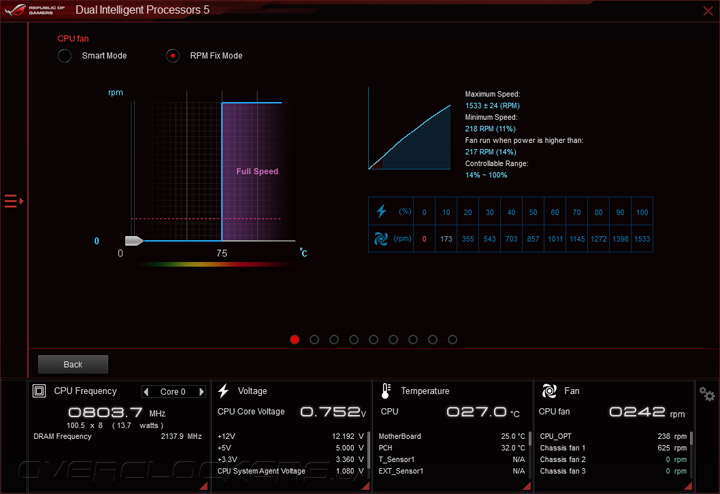
Task: Click the Minimum Speed value 218 RPM (11%)
Action: (490, 129)
